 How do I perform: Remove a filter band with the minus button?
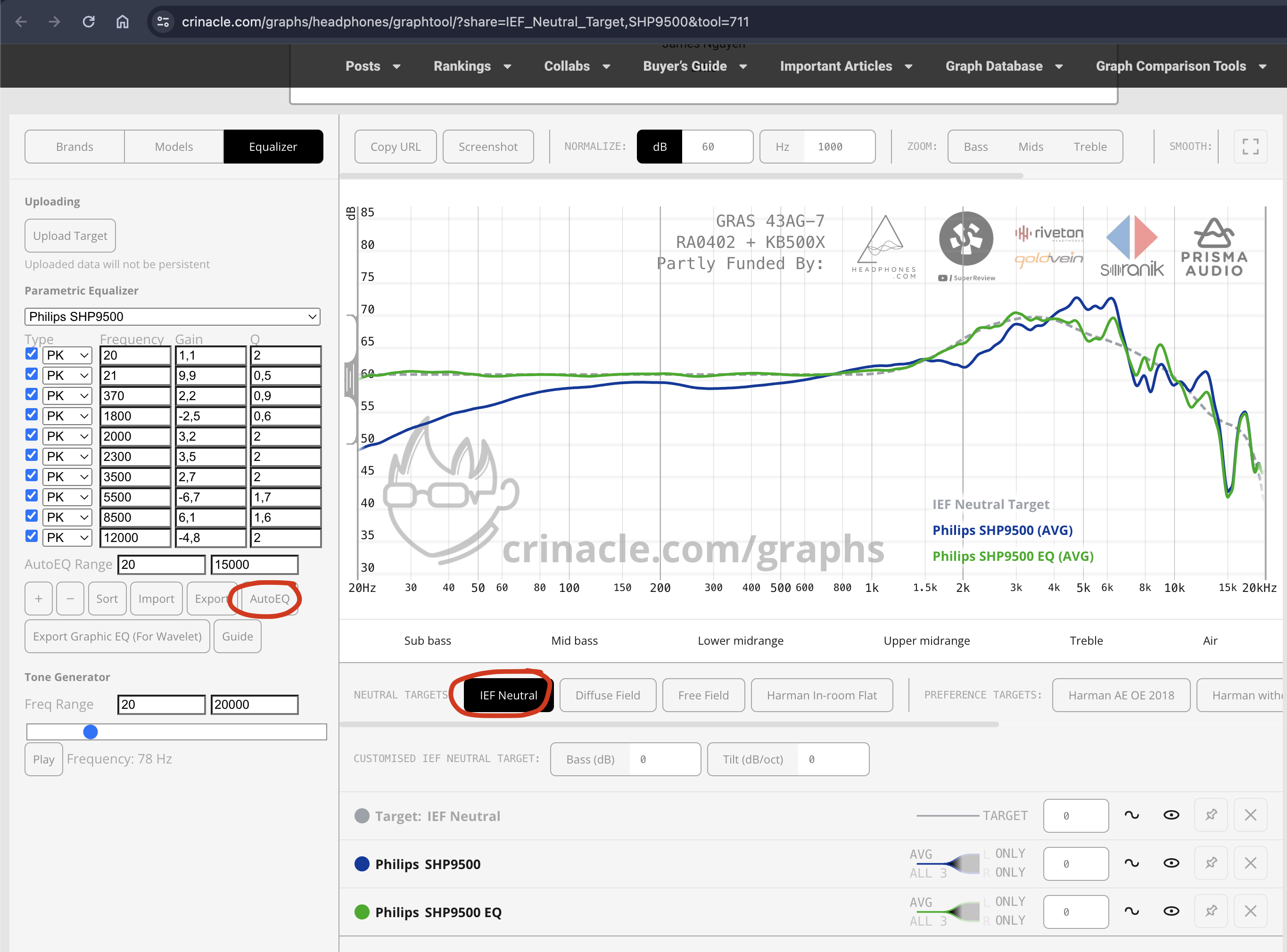pyautogui.click(x=70, y=599)
